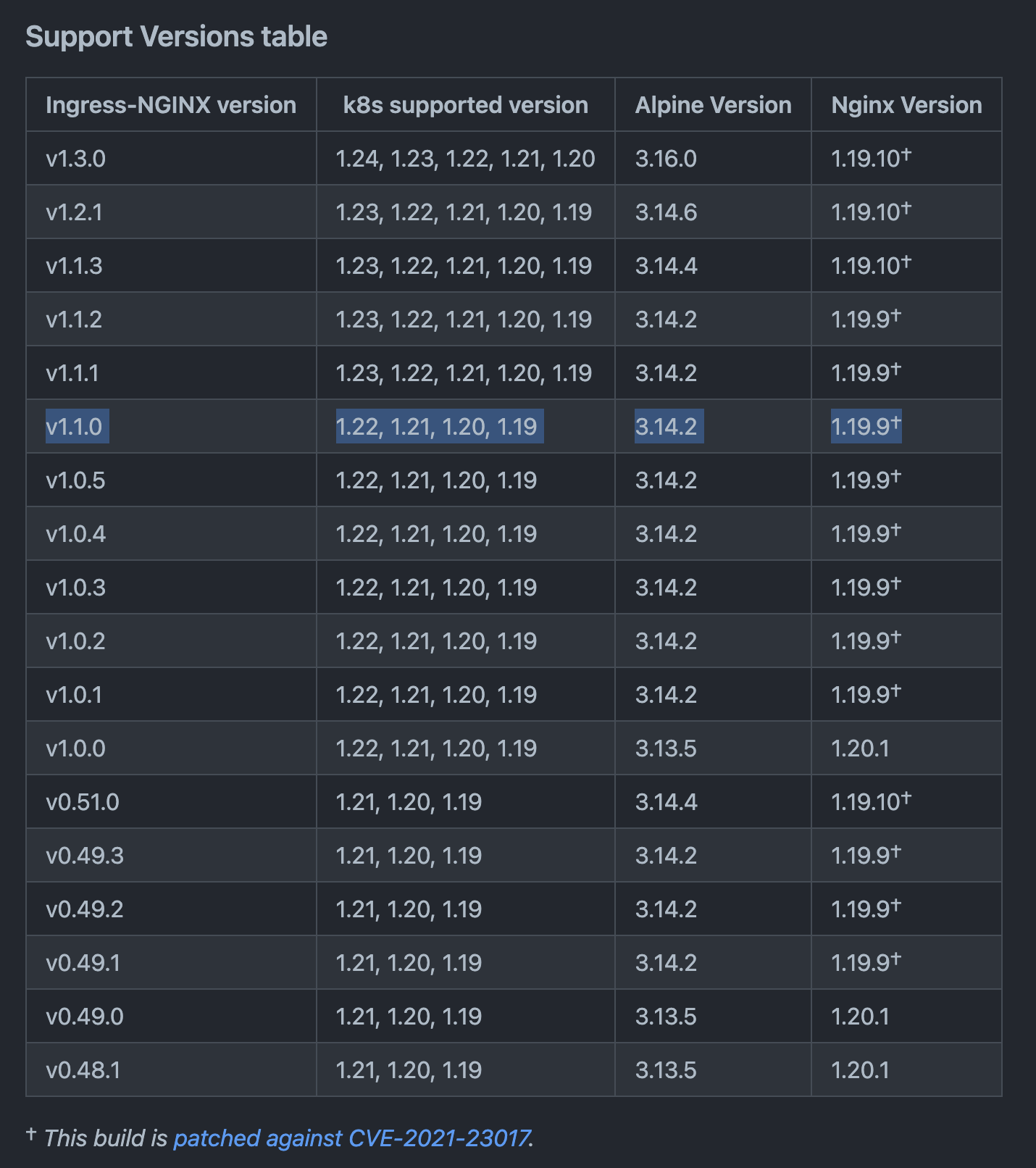Open the patched against CVE-2021-23017 link

[353, 1138]
